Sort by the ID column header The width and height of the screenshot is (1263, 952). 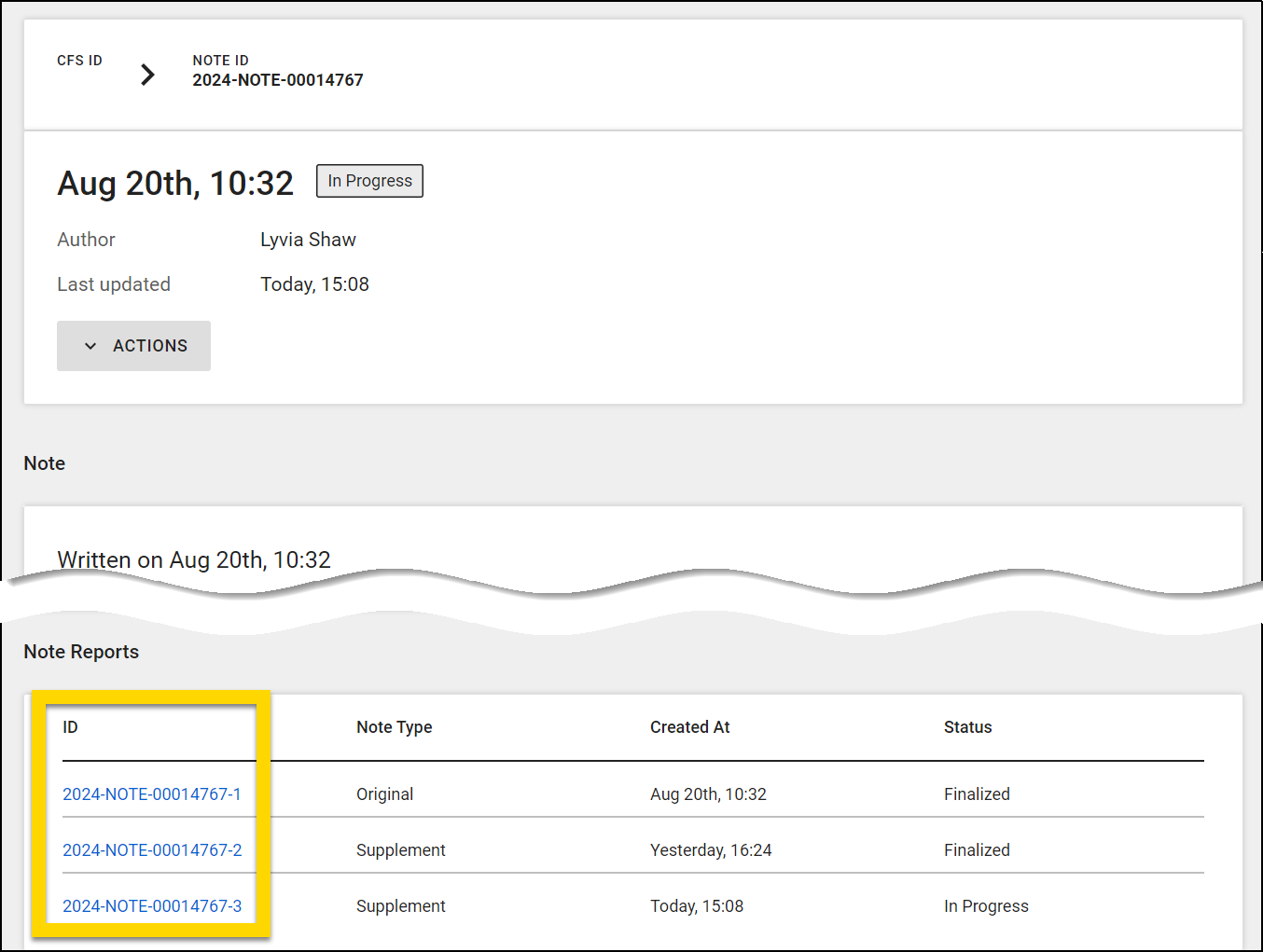click(70, 727)
